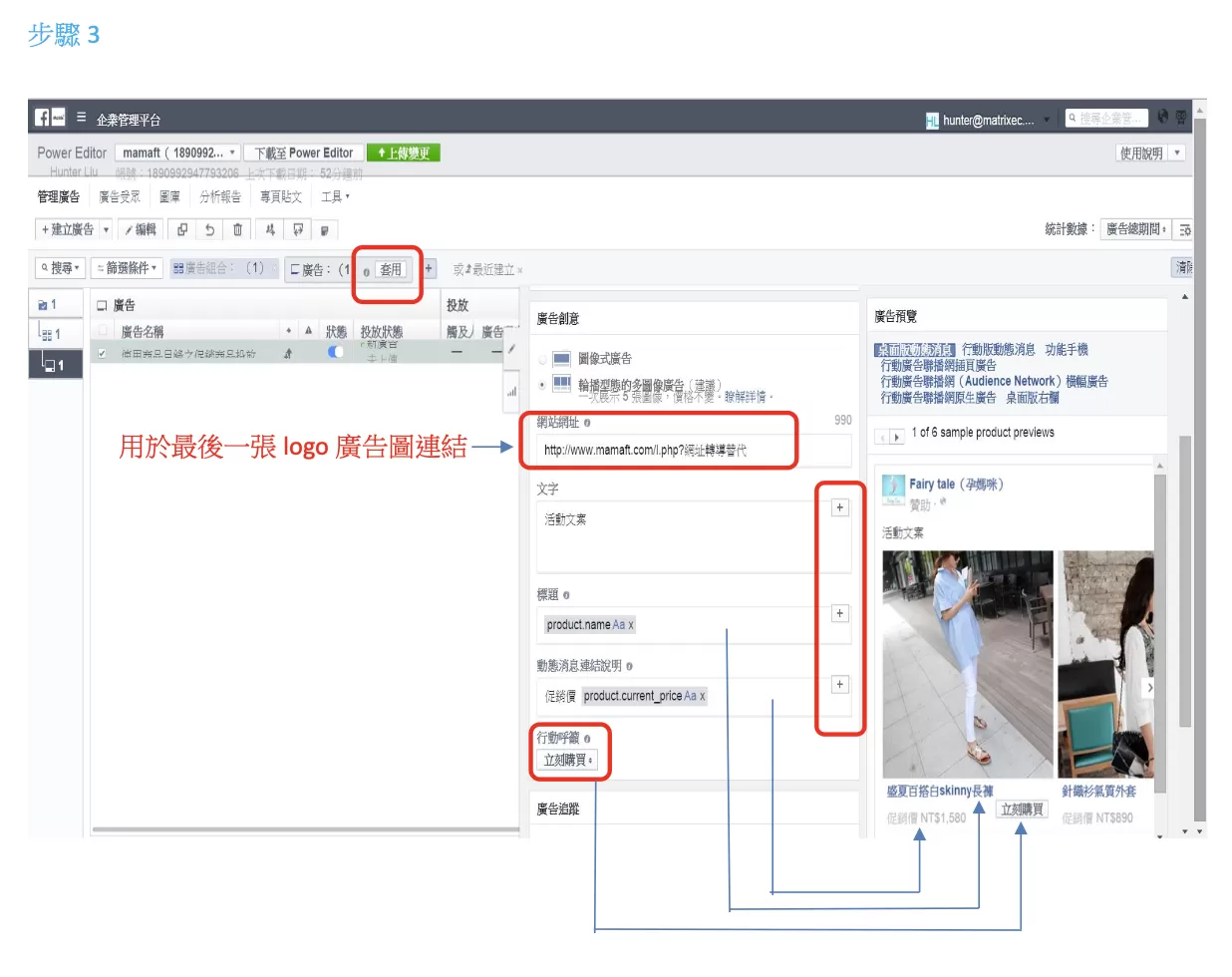Click the 編輯 button
Screen dimensions: 1232x977
141,229
